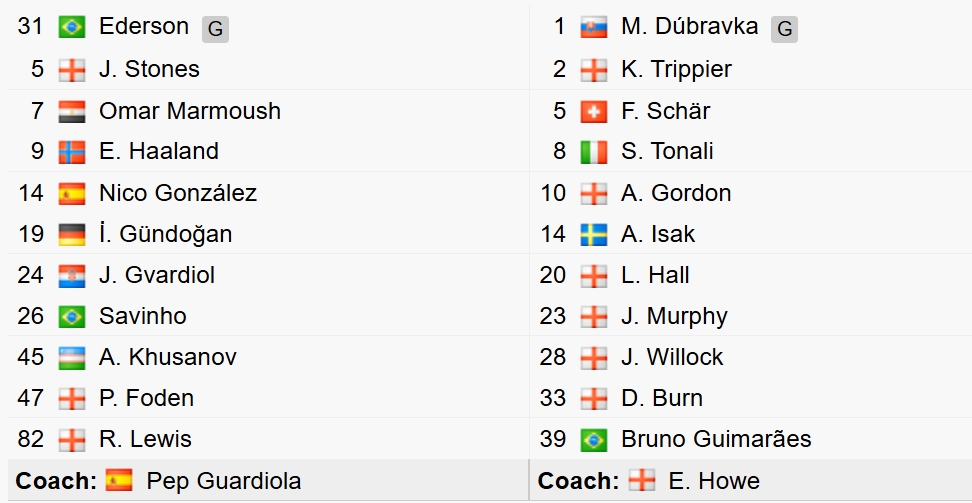Click the goalkeeper G badge next to M. Dúbravka

[784, 29]
